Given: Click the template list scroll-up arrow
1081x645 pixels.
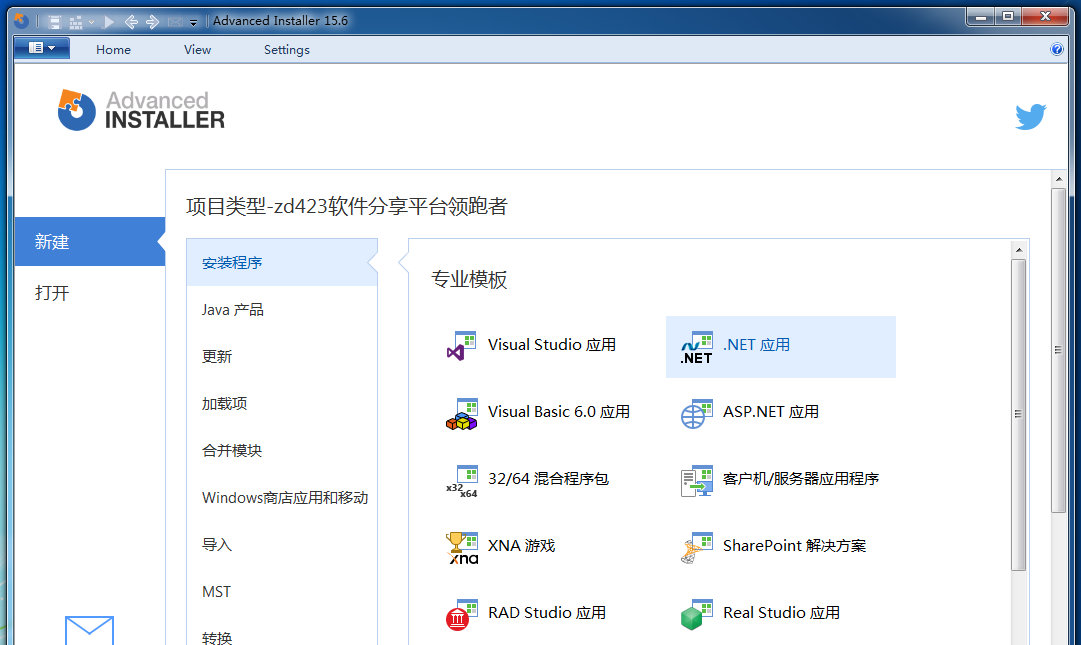Looking at the screenshot, I should [x=1019, y=249].
